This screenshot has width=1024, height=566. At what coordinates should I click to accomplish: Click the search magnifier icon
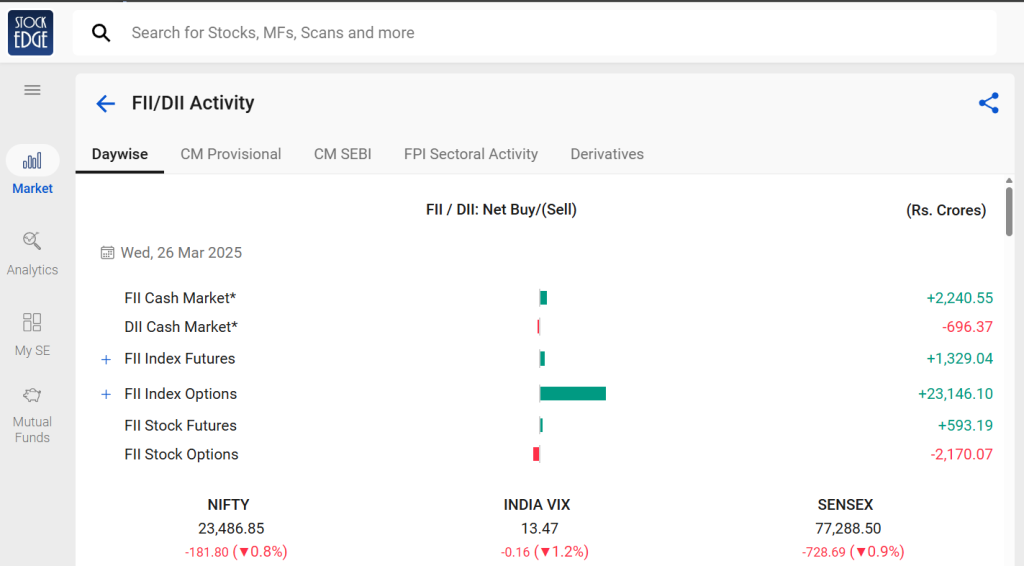pyautogui.click(x=101, y=33)
